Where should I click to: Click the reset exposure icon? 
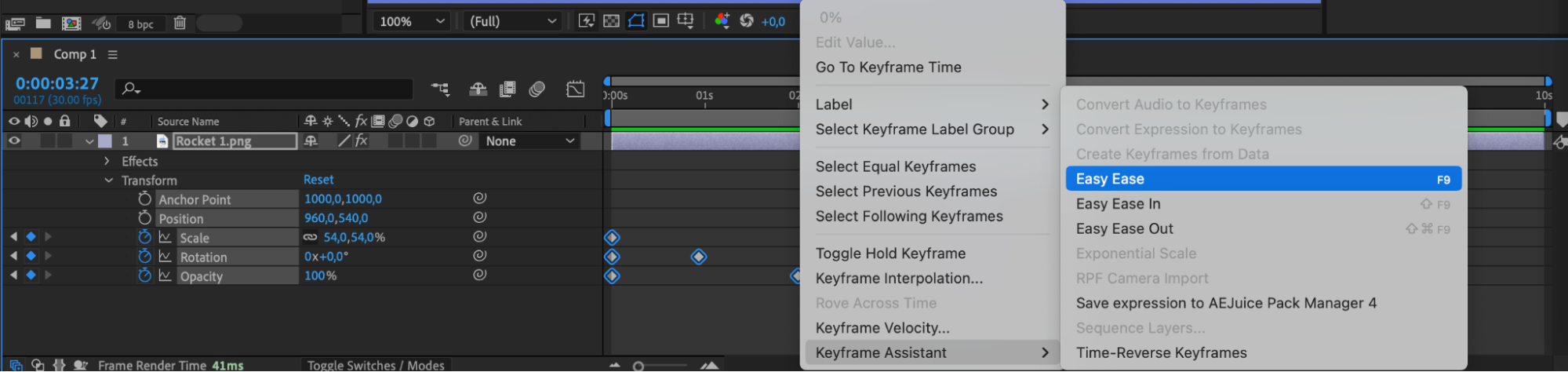point(747,20)
